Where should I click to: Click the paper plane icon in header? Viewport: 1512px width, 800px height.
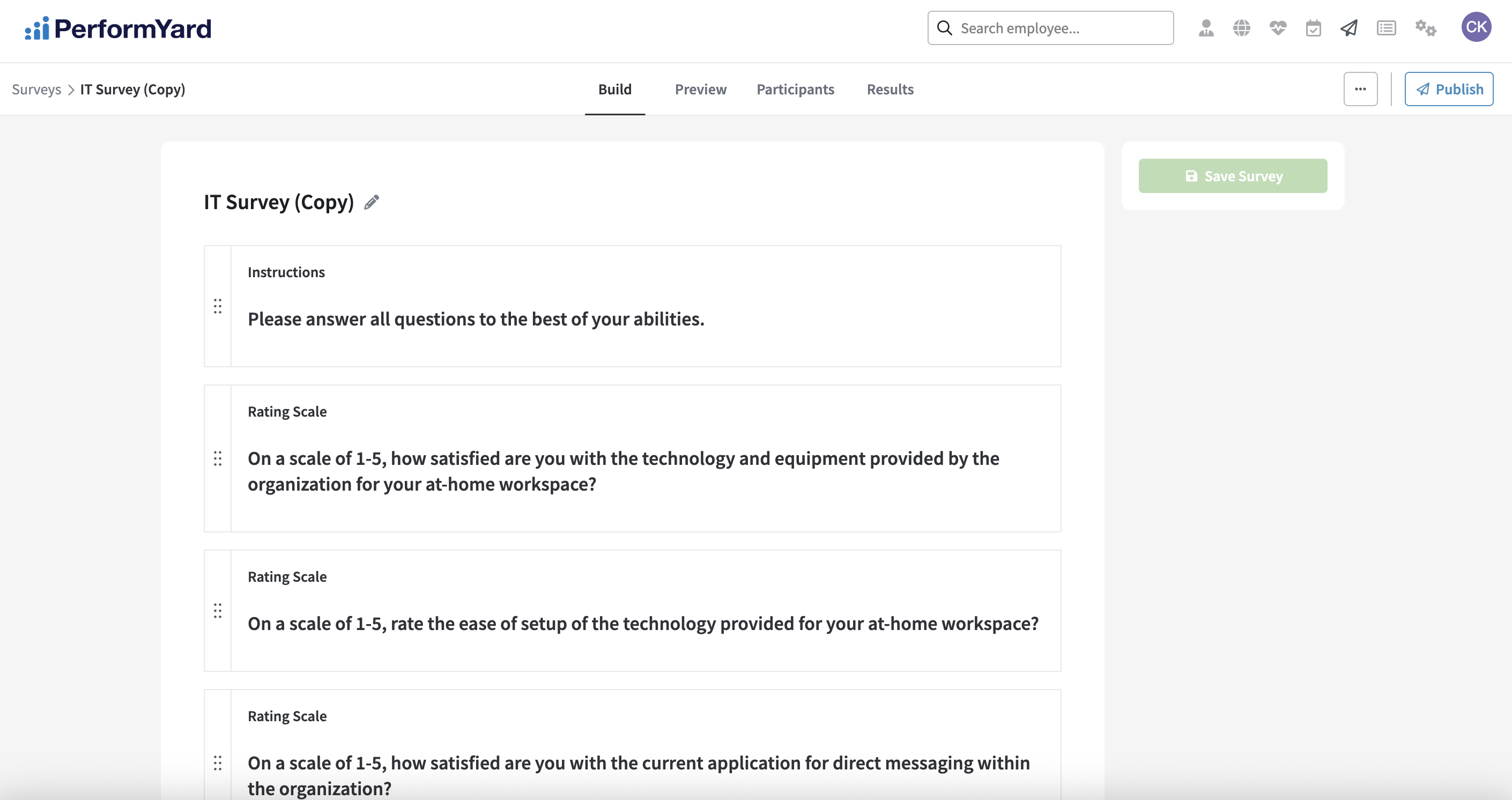pyautogui.click(x=1349, y=28)
